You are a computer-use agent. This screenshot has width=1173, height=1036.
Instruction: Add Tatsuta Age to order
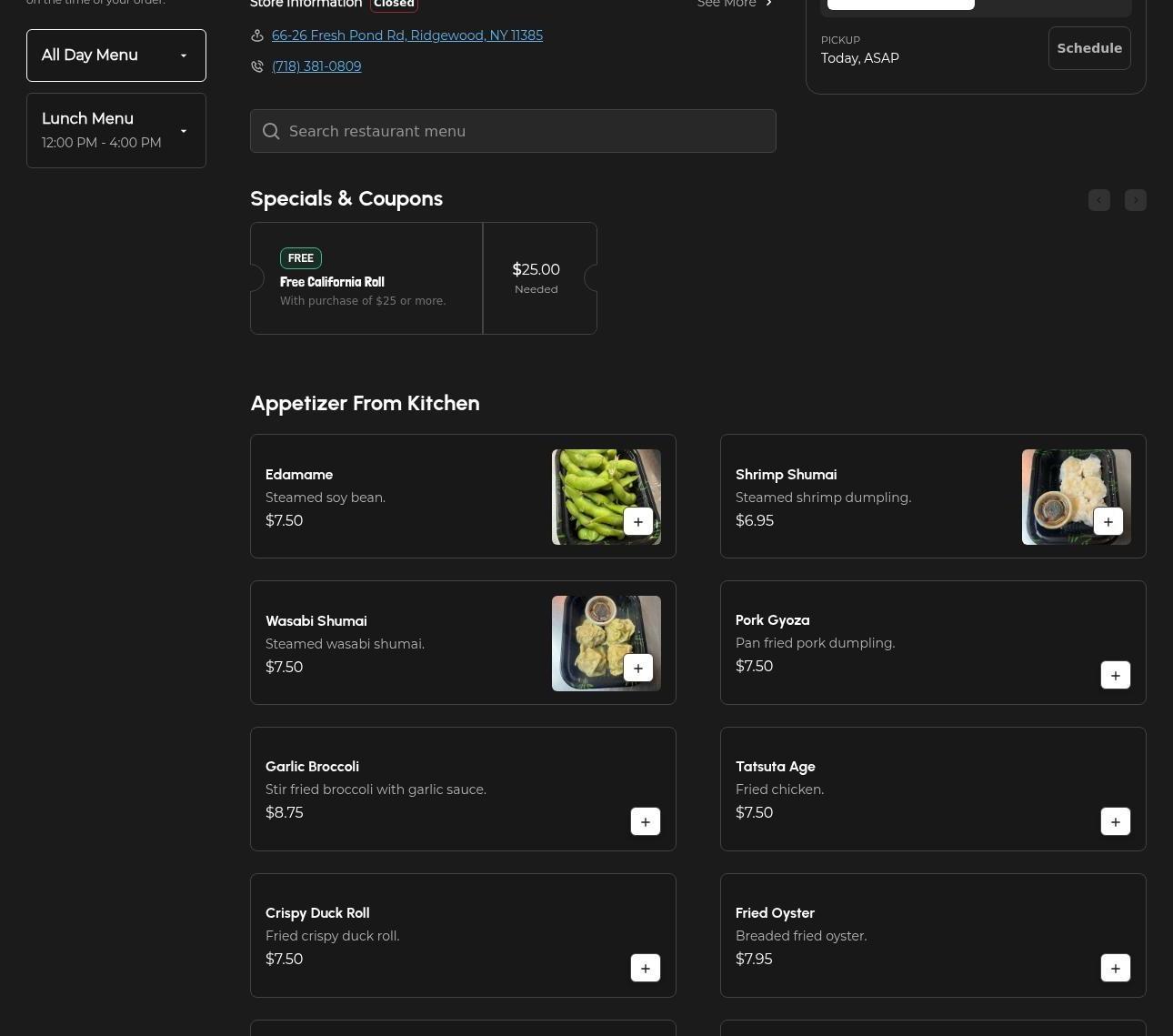[1115, 821]
